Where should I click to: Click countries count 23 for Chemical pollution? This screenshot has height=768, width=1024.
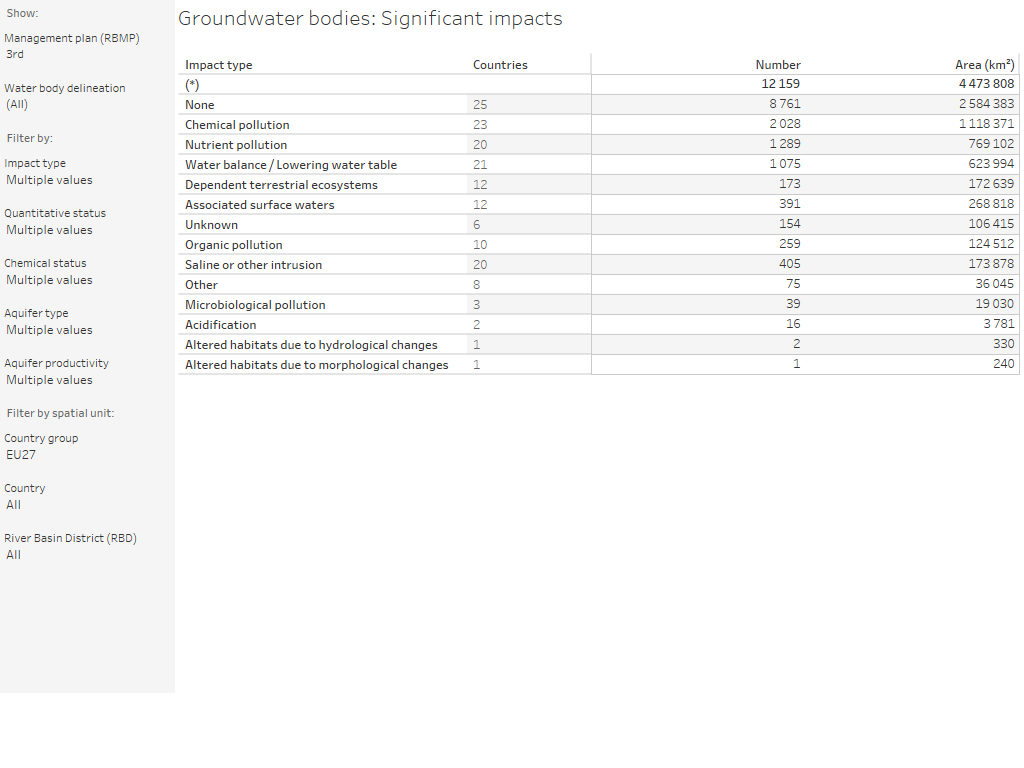coord(480,125)
